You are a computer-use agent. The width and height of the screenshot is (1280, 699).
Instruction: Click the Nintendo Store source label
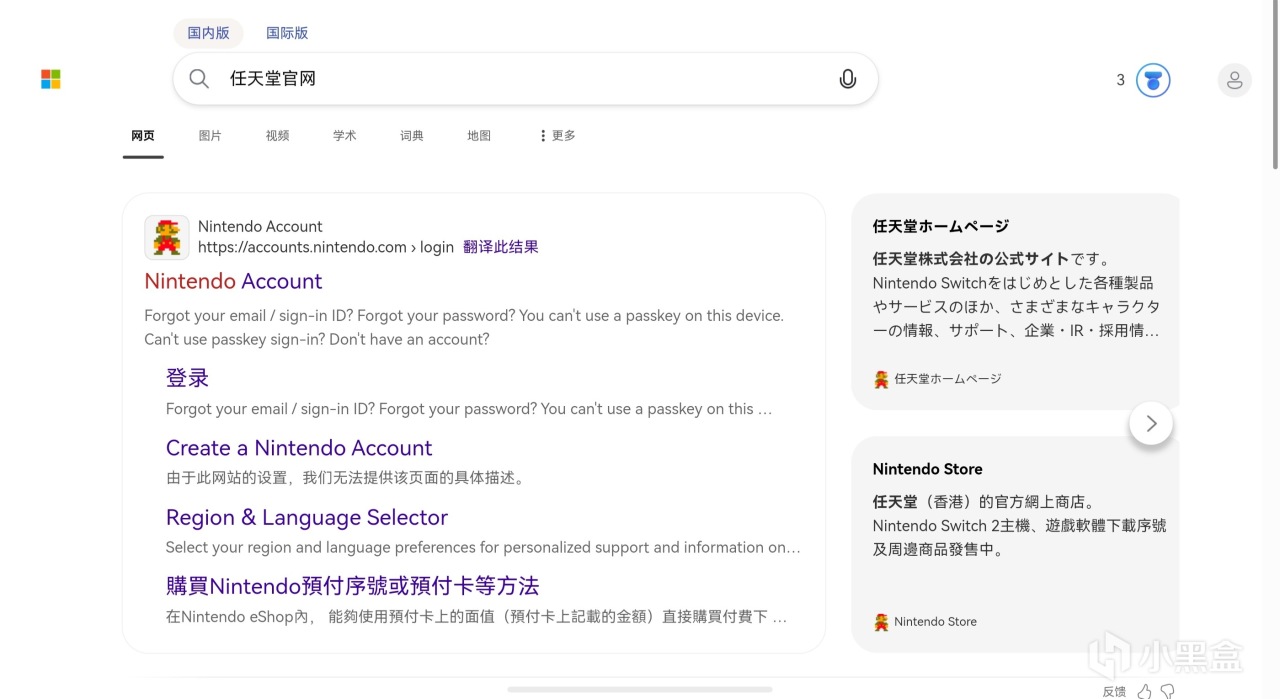[x=935, y=622]
